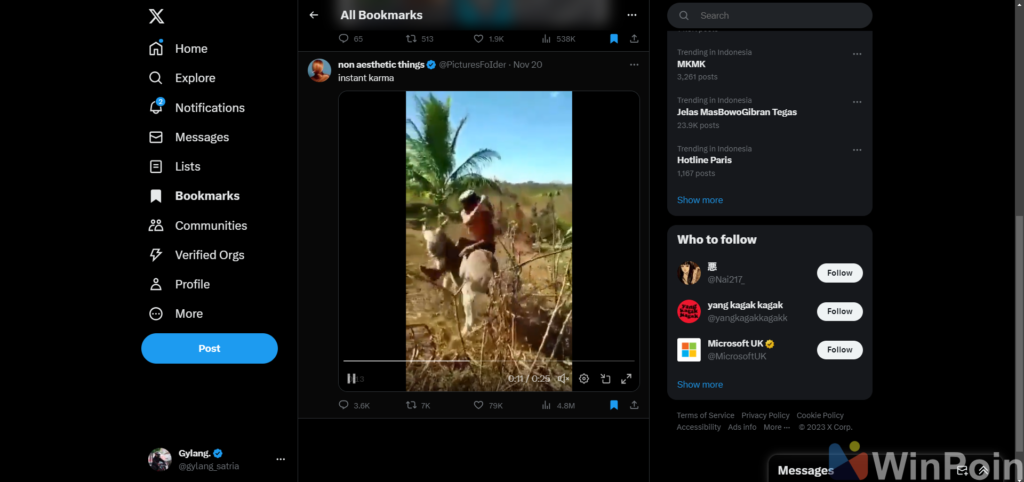1024x482 pixels.
Task: Open the X logo home
Action: click(156, 16)
